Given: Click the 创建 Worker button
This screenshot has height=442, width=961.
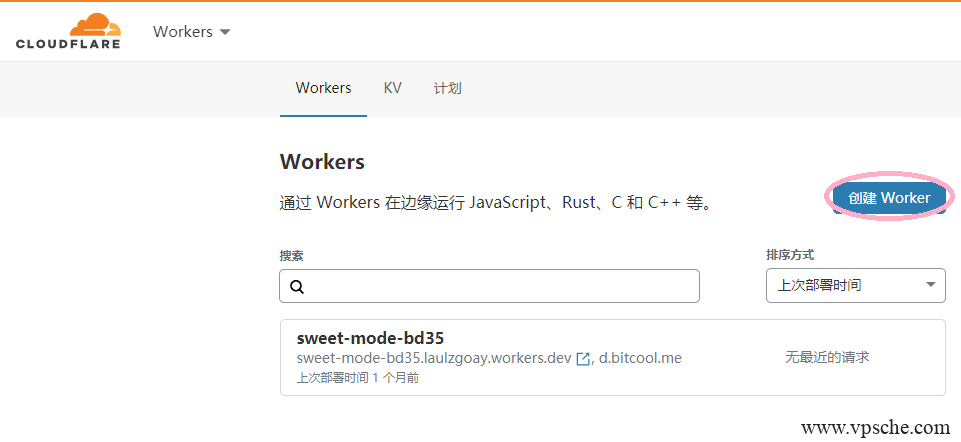Looking at the screenshot, I should (x=889, y=198).
